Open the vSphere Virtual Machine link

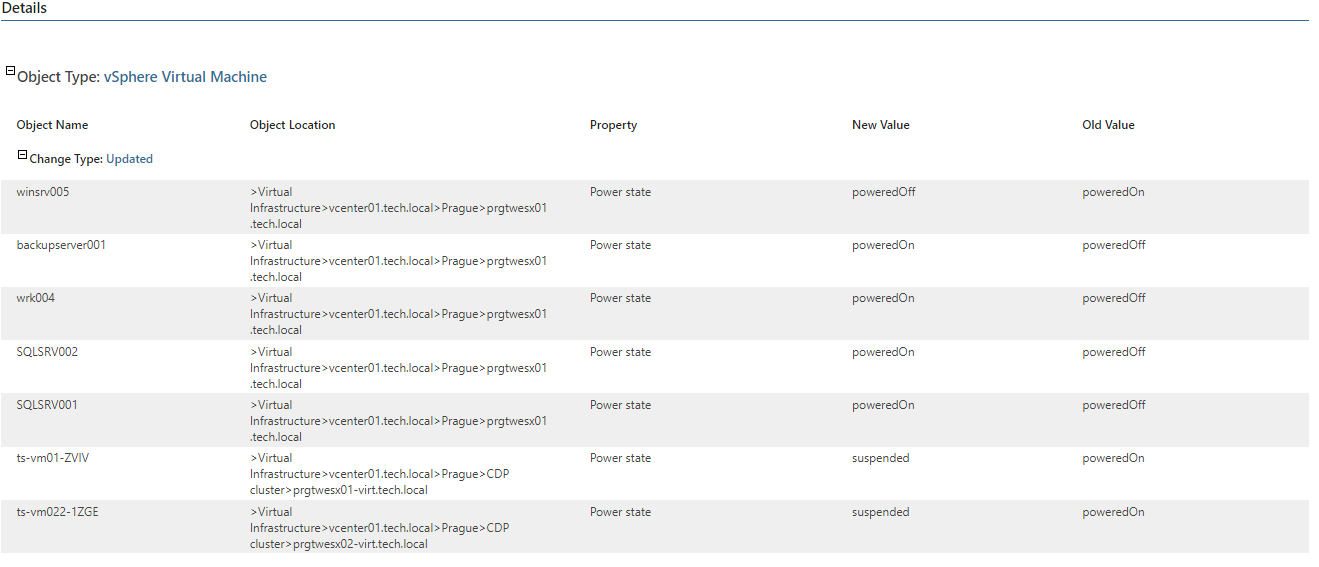click(185, 77)
